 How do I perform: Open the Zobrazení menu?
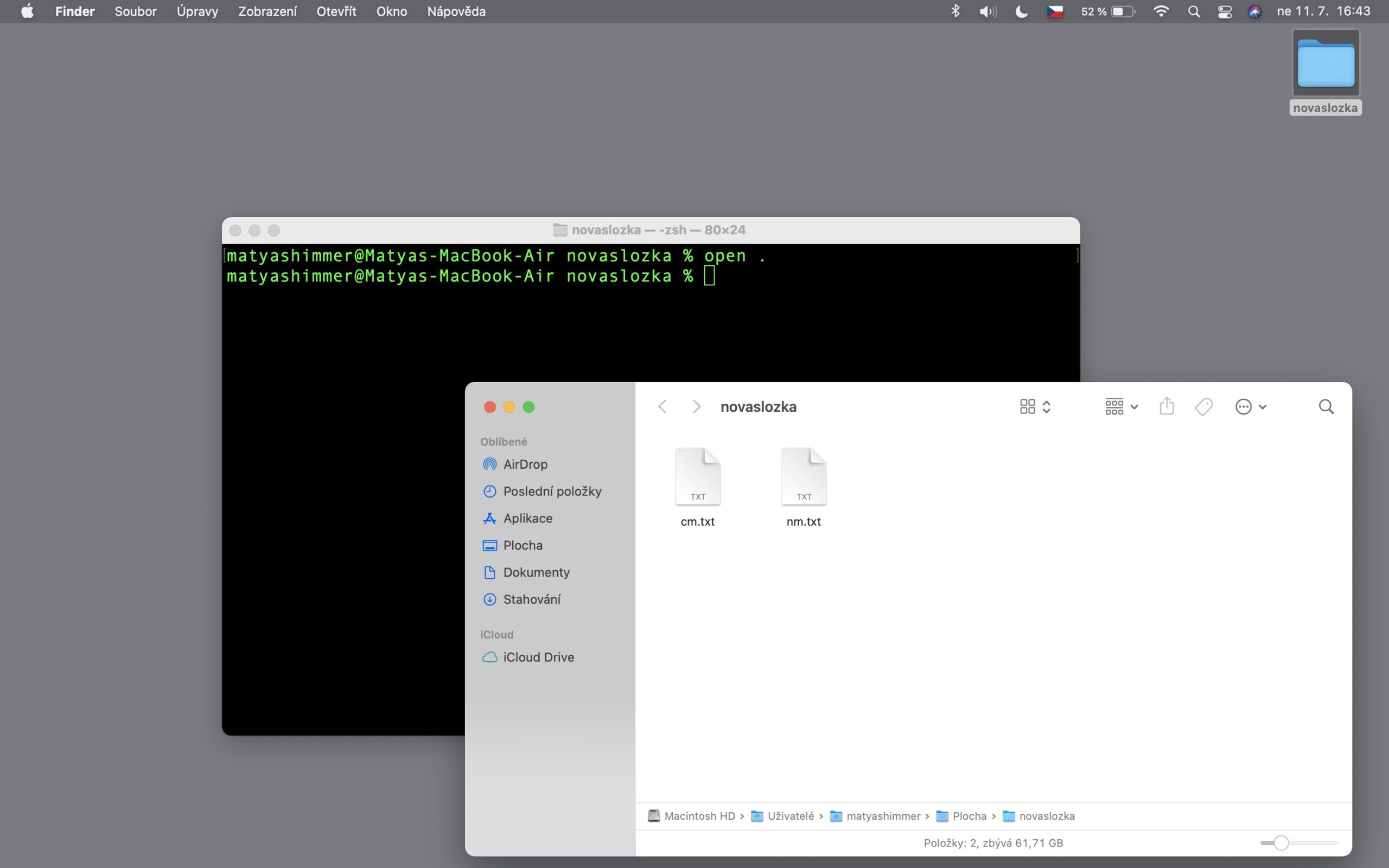[267, 11]
